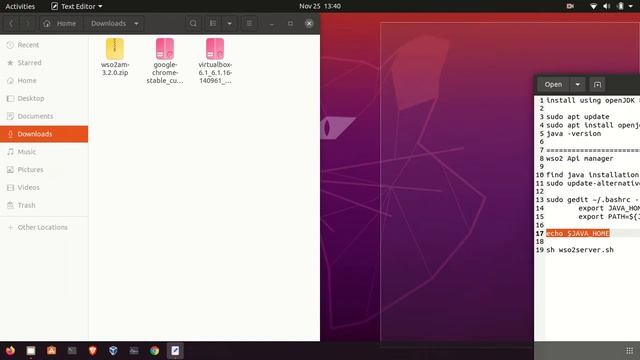This screenshot has width=640, height=360.
Task: Open VirtualBox from dock
Action: click(x=113, y=351)
